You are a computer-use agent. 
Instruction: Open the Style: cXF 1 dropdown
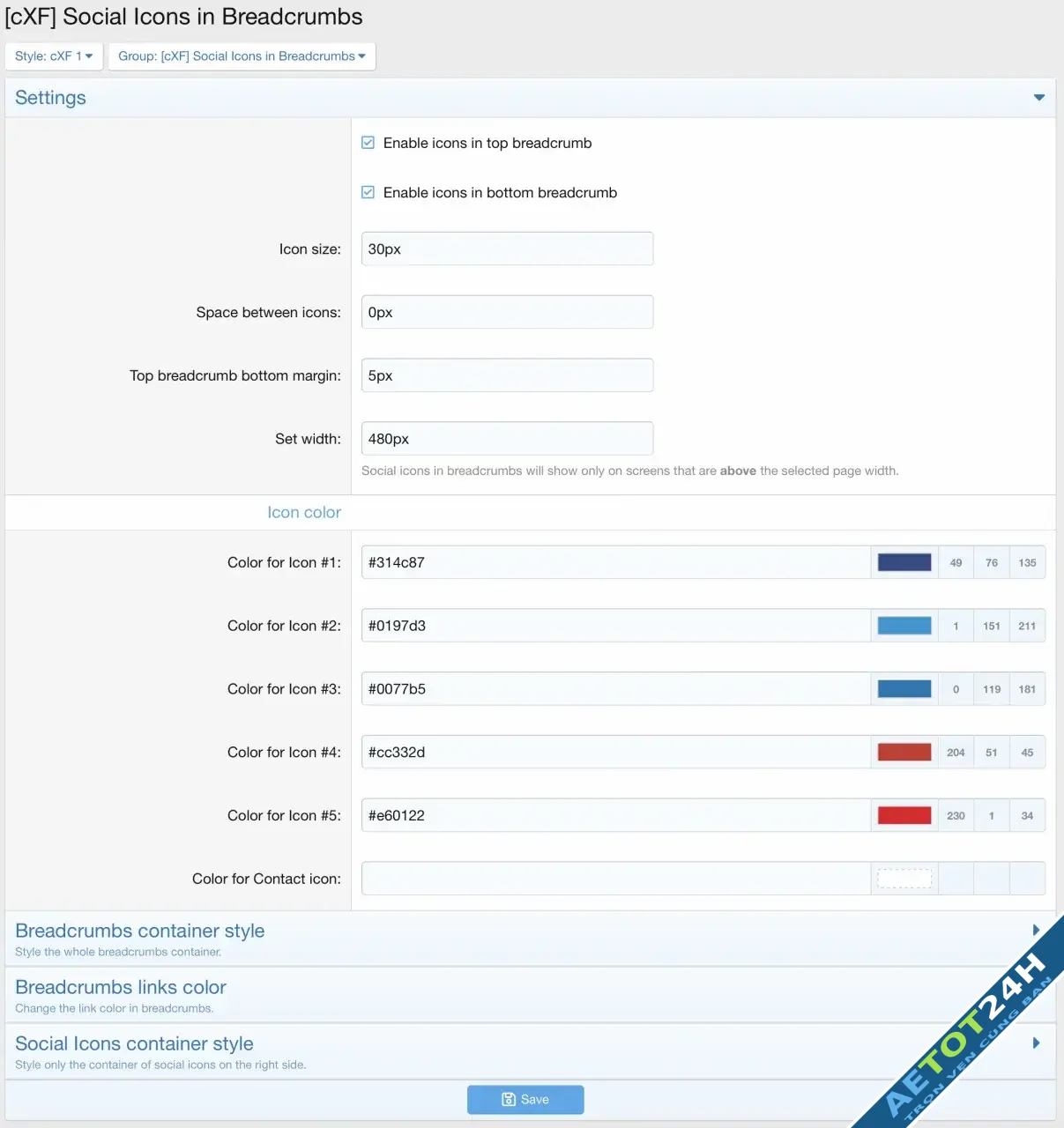54,56
